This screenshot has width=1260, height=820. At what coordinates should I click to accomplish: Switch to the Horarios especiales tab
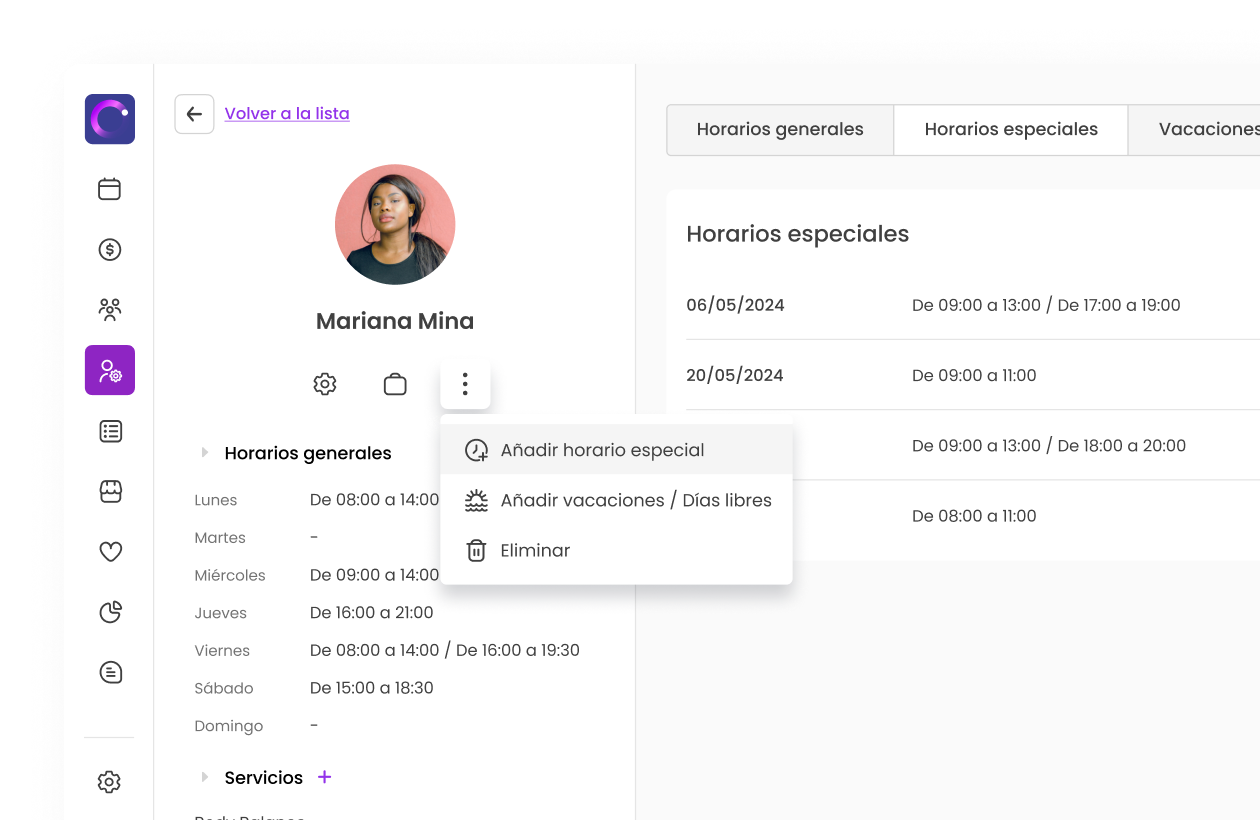tap(1011, 130)
